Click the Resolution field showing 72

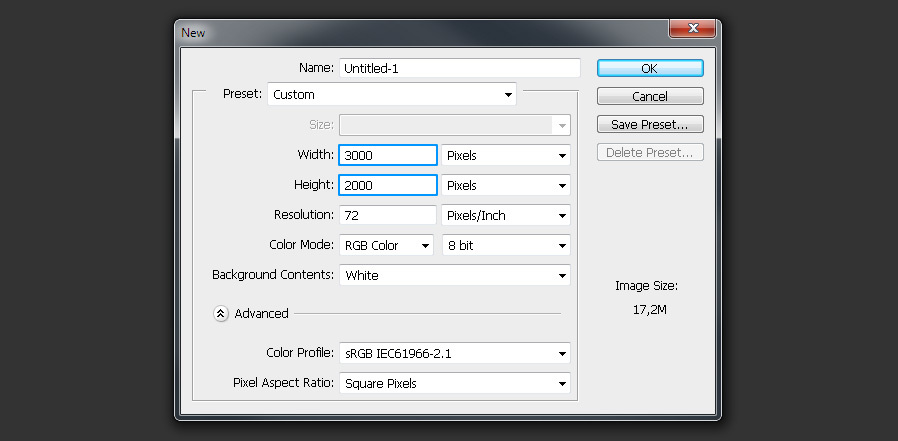[x=388, y=215]
